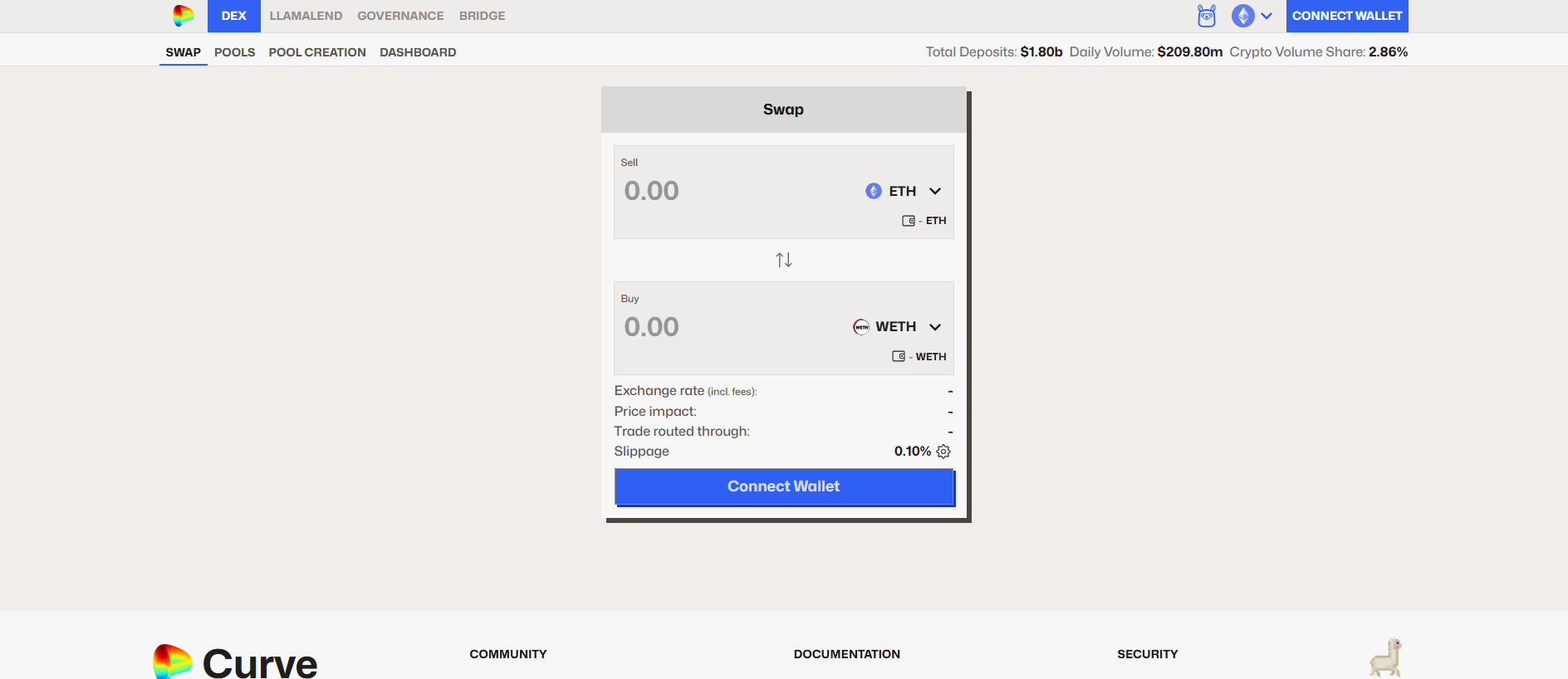Click the SECURITY footer heading
Screen dimensions: 1568x679
[x=1148, y=654]
